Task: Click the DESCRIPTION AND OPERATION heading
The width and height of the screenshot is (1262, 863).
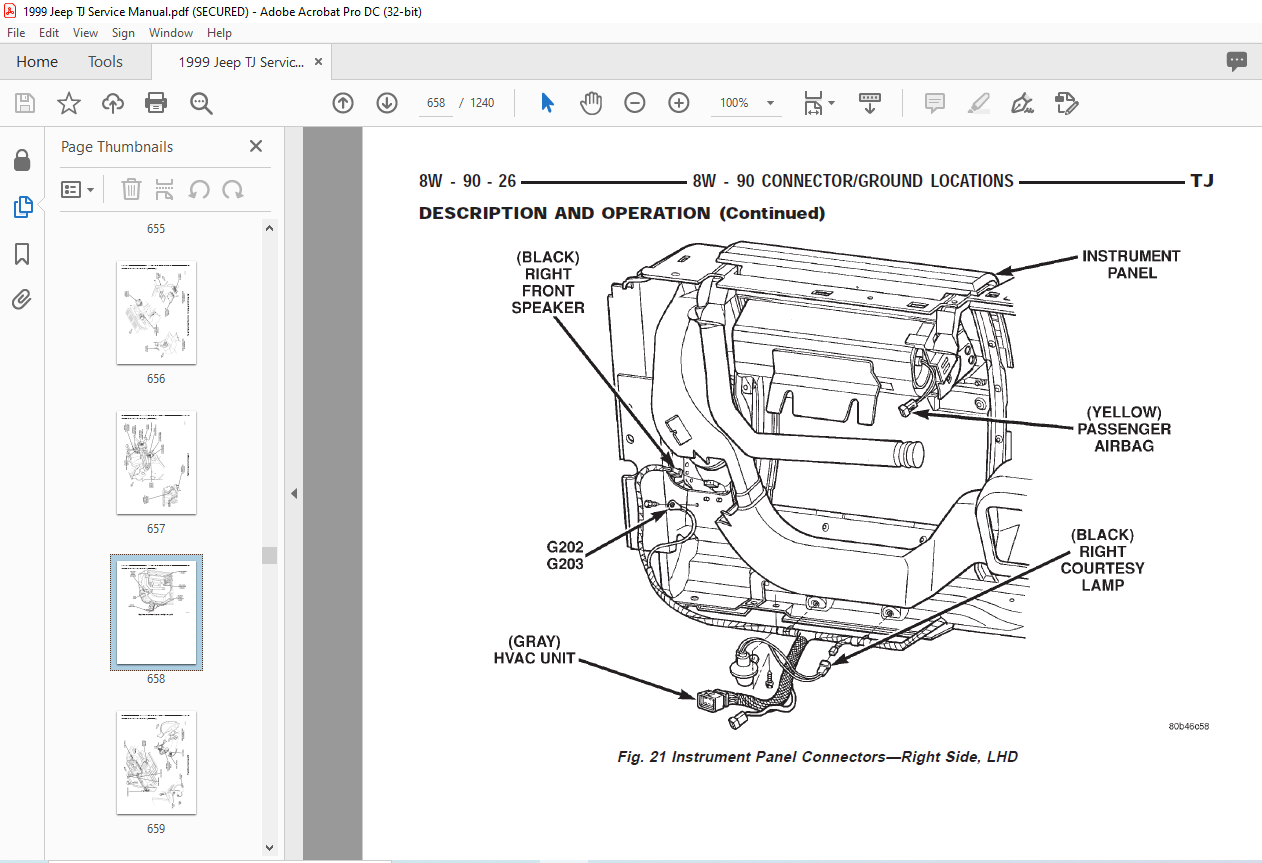Action: tap(622, 213)
